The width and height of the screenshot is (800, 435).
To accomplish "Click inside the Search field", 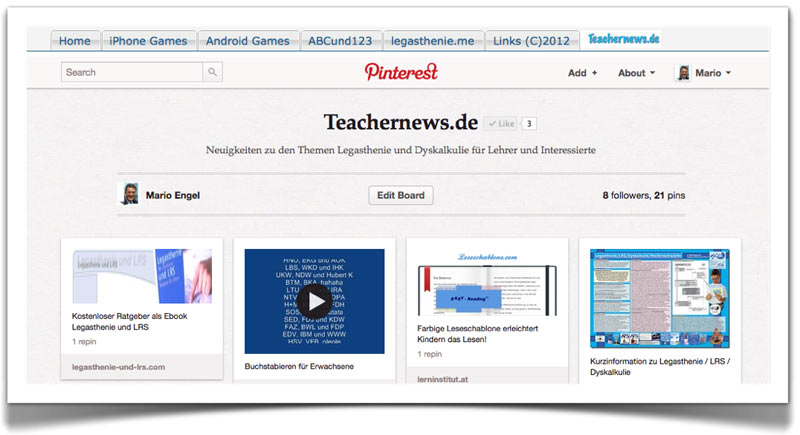I will [x=132, y=72].
